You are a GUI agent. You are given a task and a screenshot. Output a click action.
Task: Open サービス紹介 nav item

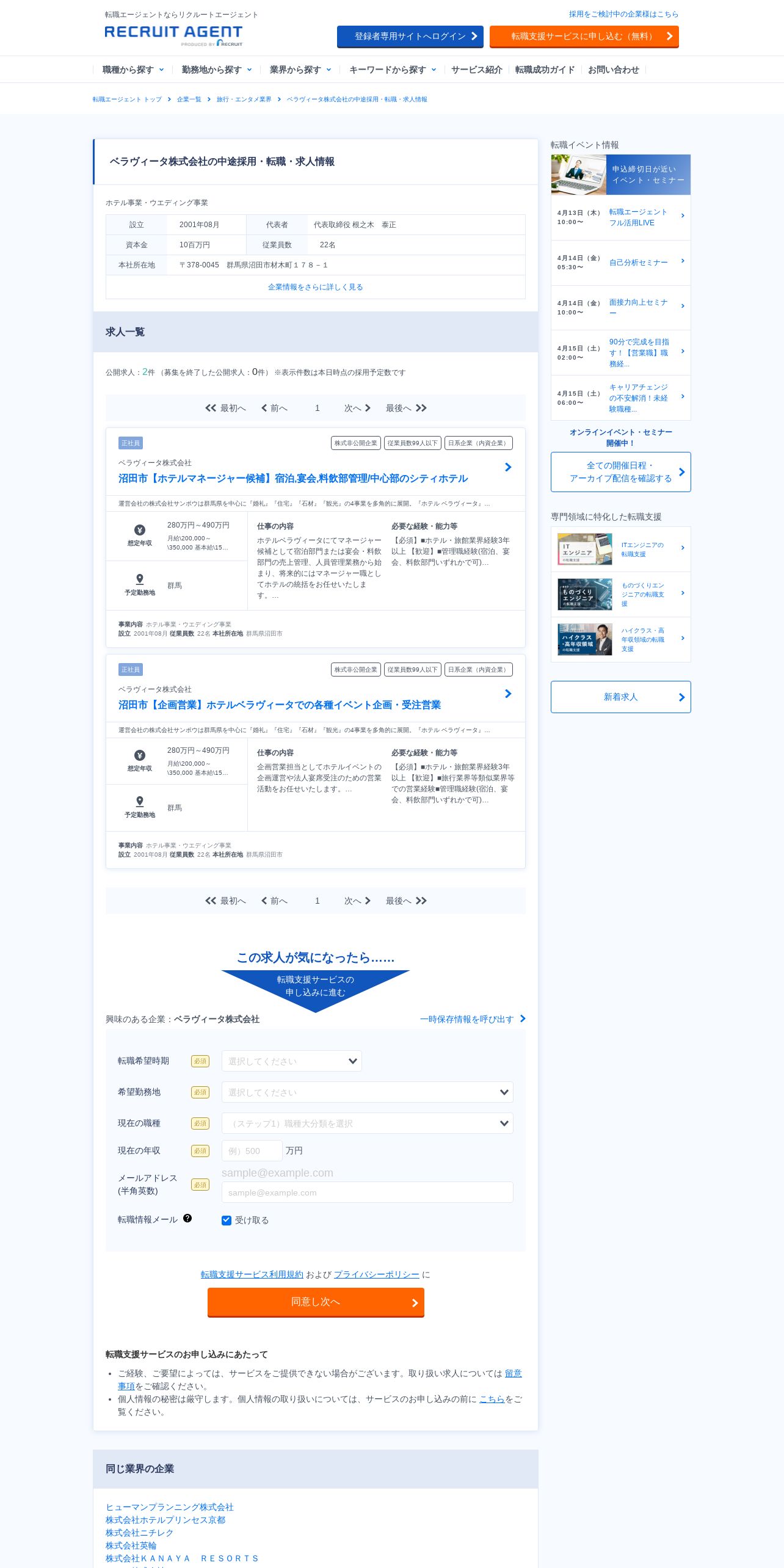(x=477, y=70)
